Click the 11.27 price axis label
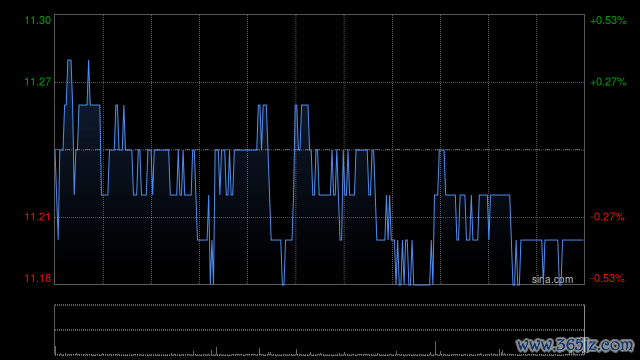The image size is (640, 360). (x=38, y=82)
